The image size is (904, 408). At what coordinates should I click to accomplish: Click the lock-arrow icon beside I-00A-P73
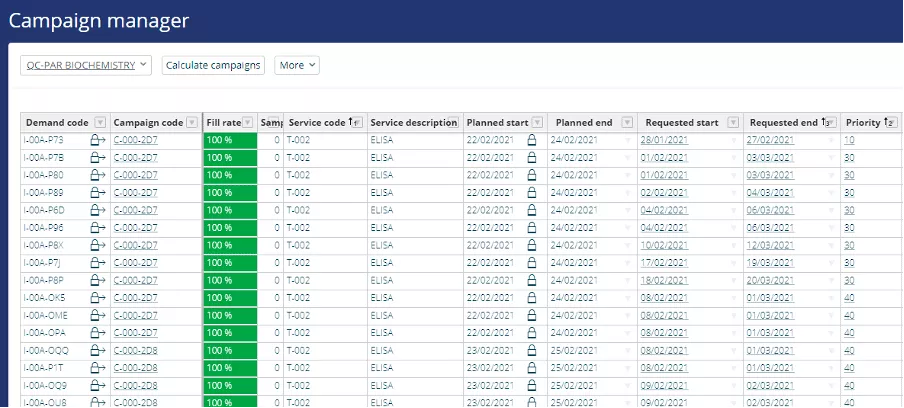(98, 140)
